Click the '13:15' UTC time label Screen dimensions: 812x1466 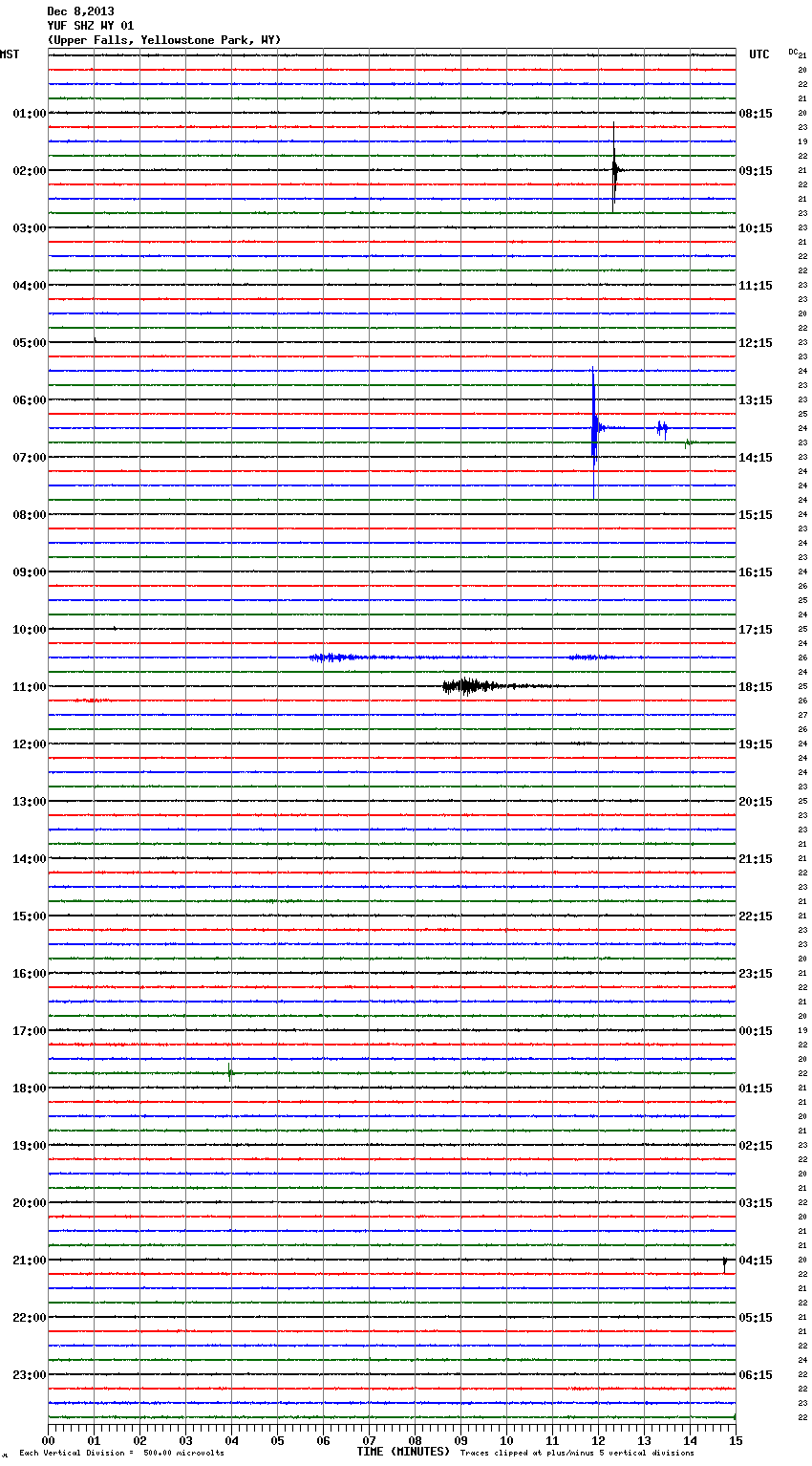click(756, 399)
